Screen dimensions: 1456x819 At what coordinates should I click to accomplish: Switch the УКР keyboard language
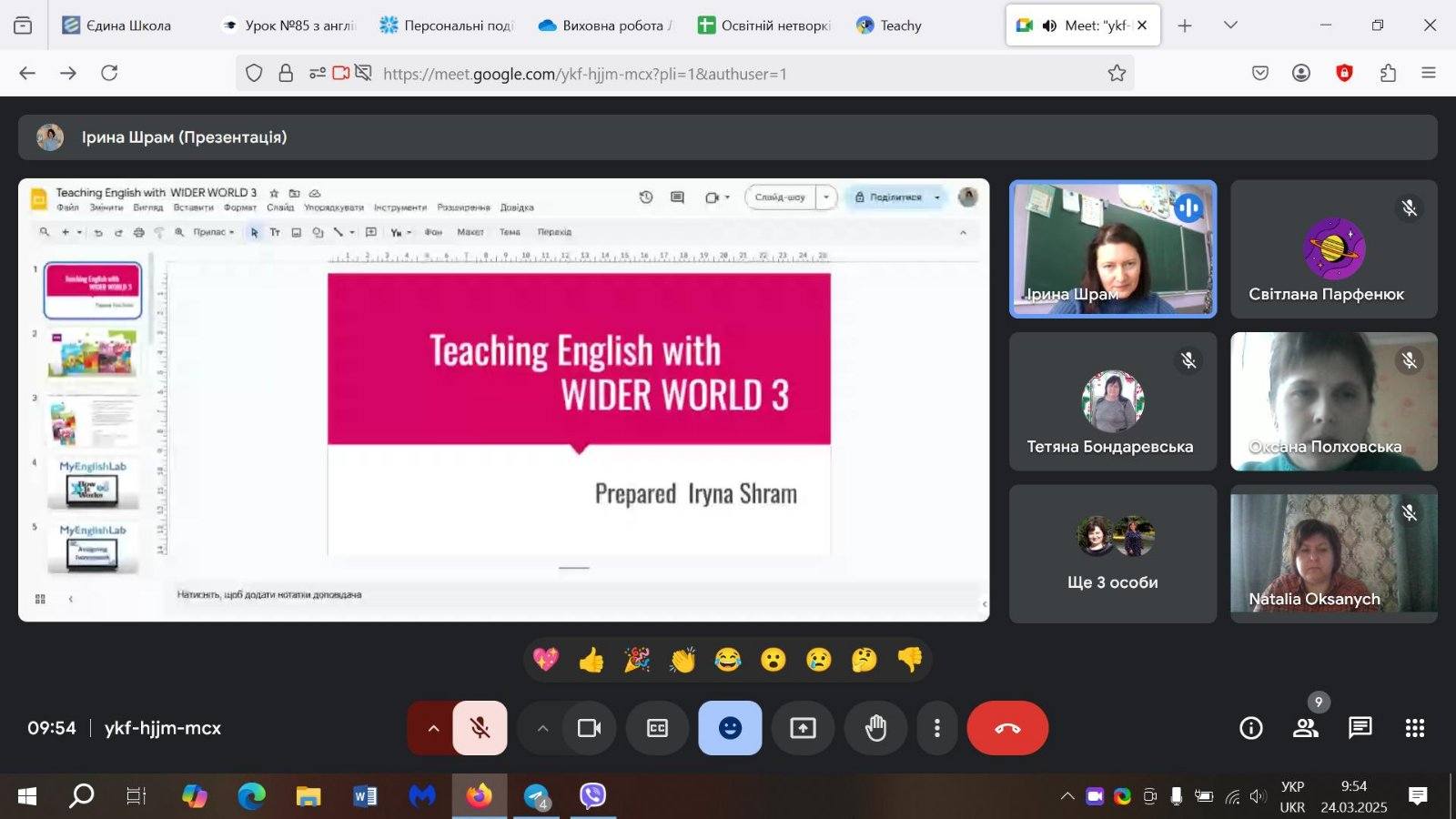coord(1292,796)
